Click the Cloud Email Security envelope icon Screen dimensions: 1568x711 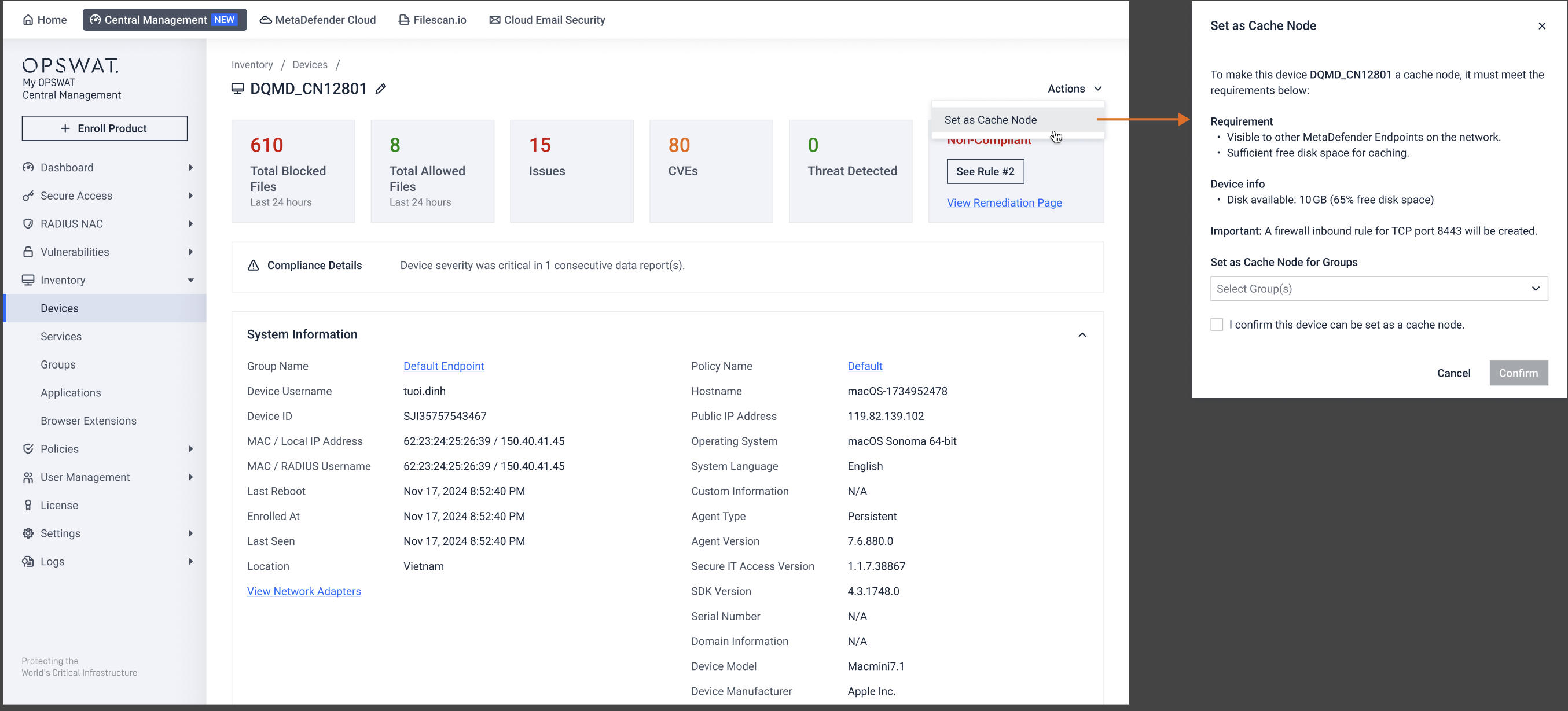[495, 20]
